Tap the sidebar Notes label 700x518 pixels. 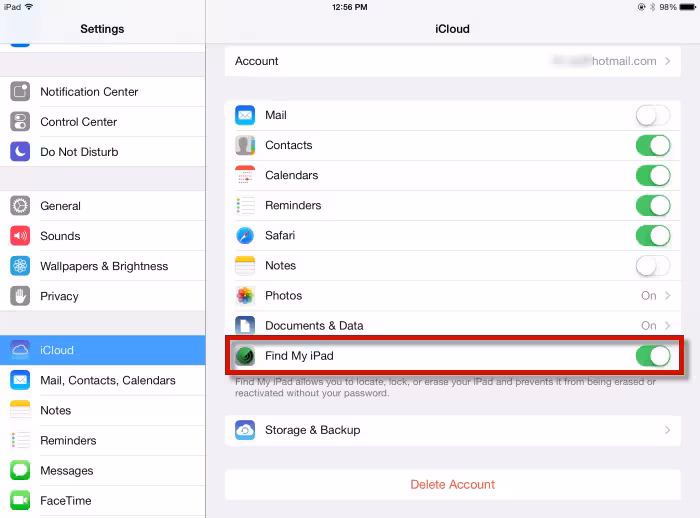point(55,410)
